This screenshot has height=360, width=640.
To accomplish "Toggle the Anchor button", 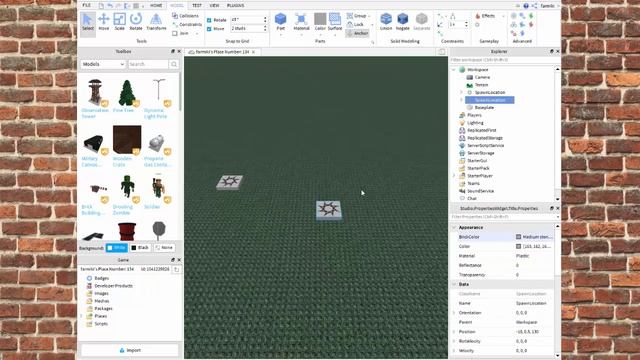I will (x=358, y=33).
